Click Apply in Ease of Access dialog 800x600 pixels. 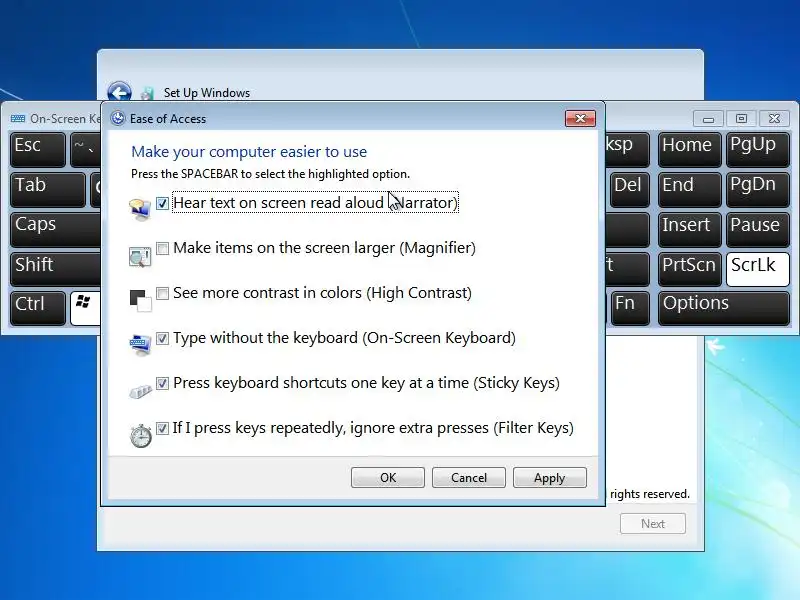pos(549,478)
